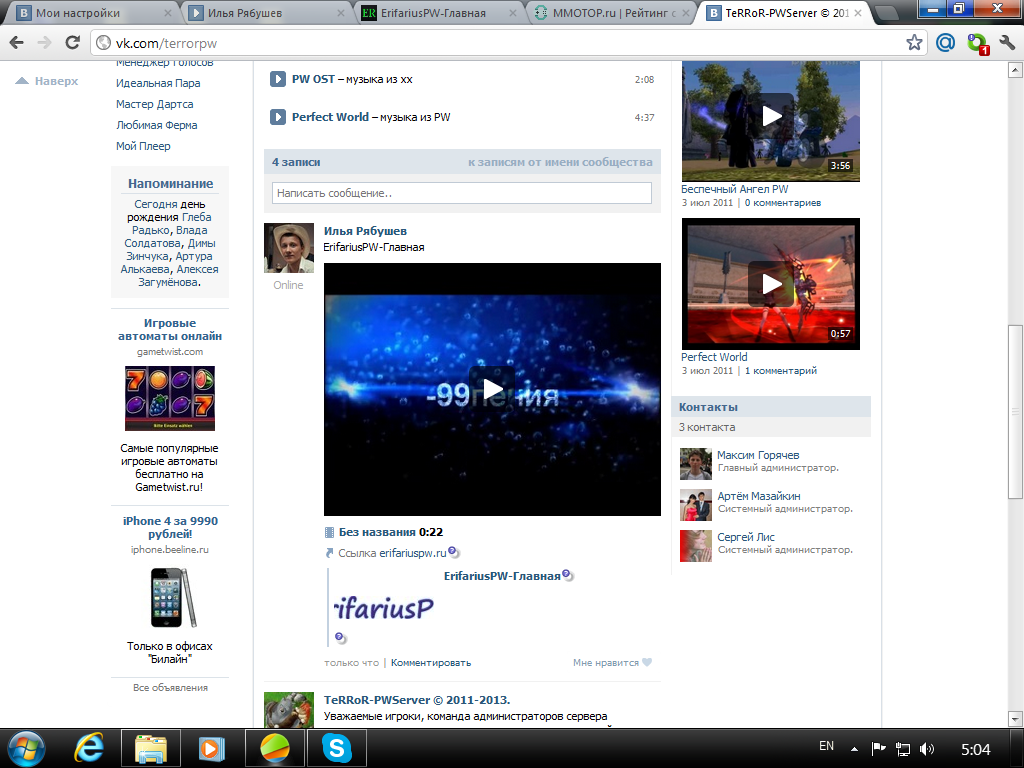Click the 4 записи wall header

pos(296,162)
